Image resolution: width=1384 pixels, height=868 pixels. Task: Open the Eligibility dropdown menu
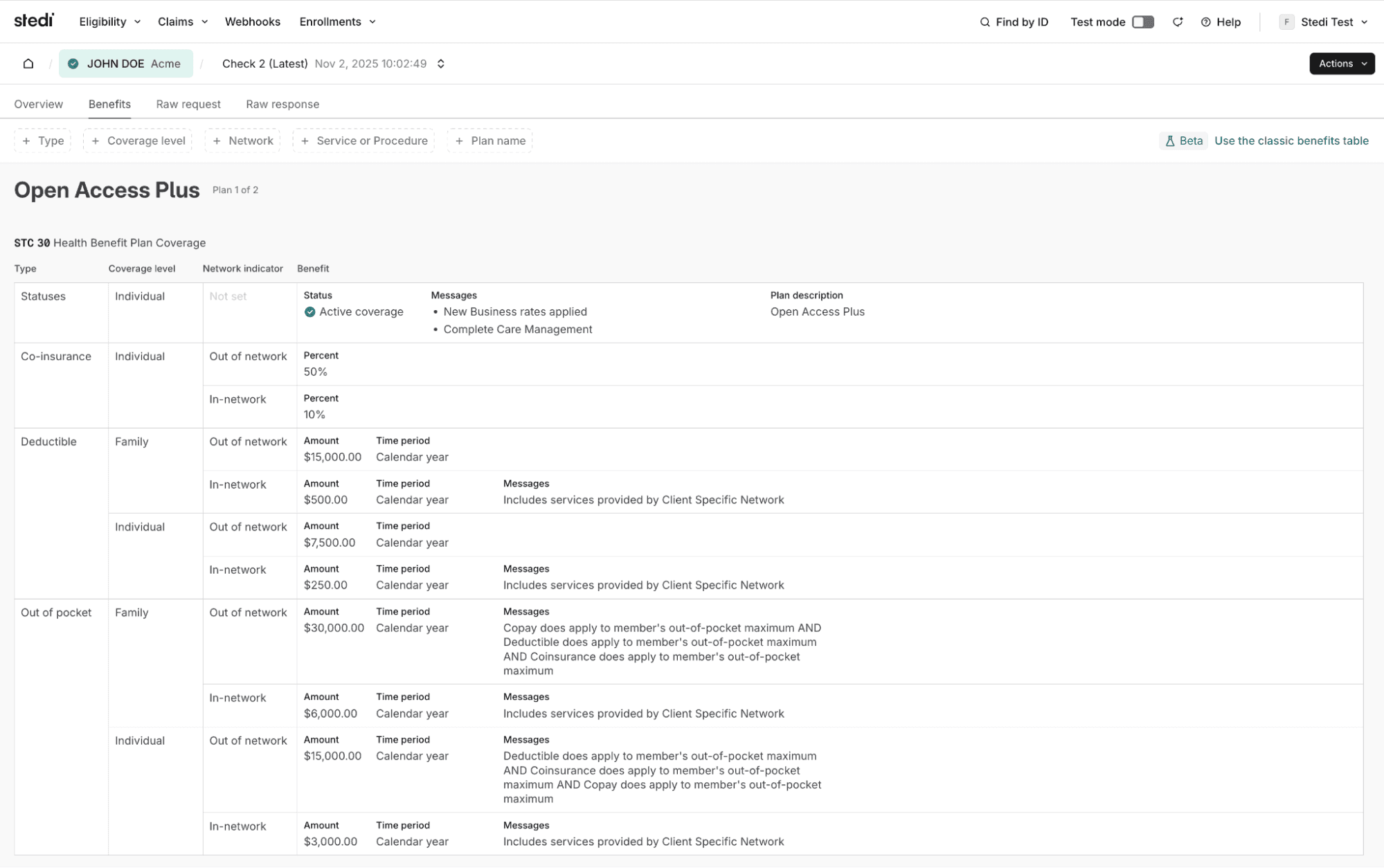click(110, 22)
